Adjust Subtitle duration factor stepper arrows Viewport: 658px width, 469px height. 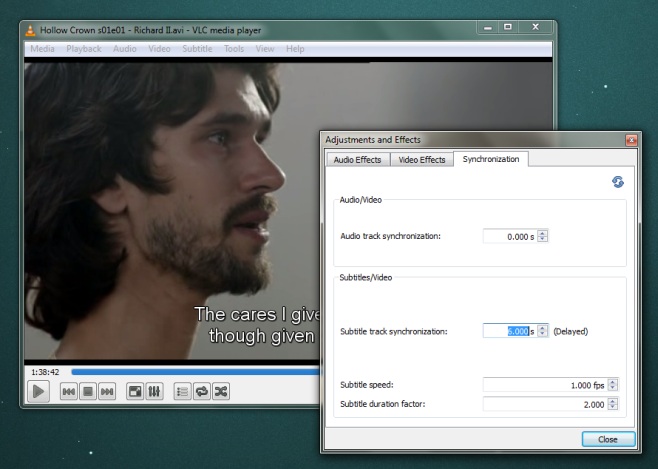point(613,404)
